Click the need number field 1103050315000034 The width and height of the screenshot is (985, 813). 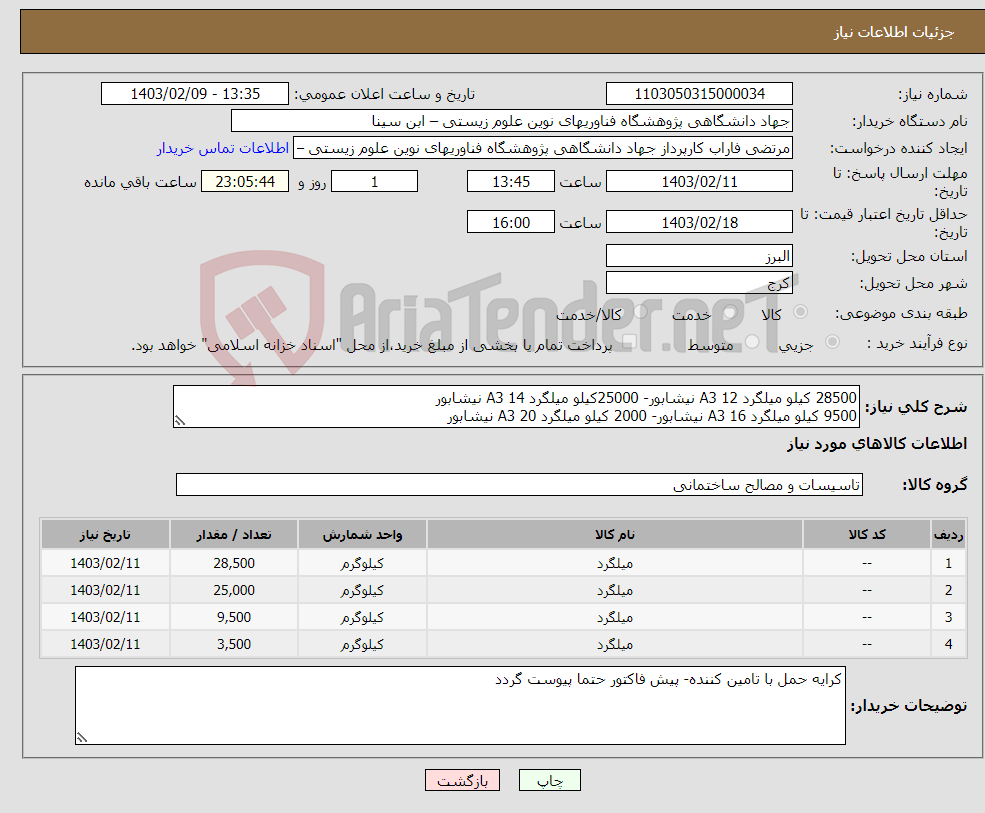pyautogui.click(x=699, y=94)
